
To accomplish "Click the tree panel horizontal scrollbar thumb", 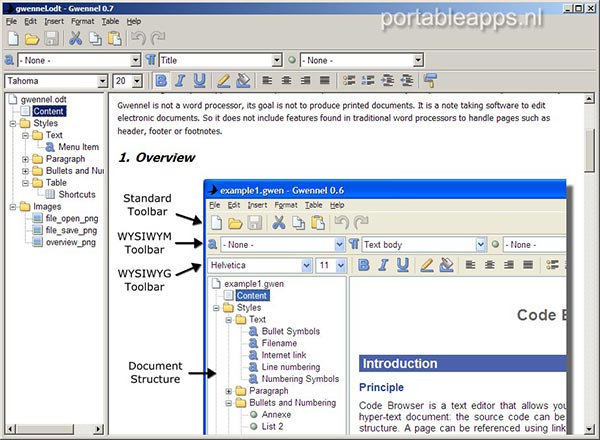I will (45, 429).
